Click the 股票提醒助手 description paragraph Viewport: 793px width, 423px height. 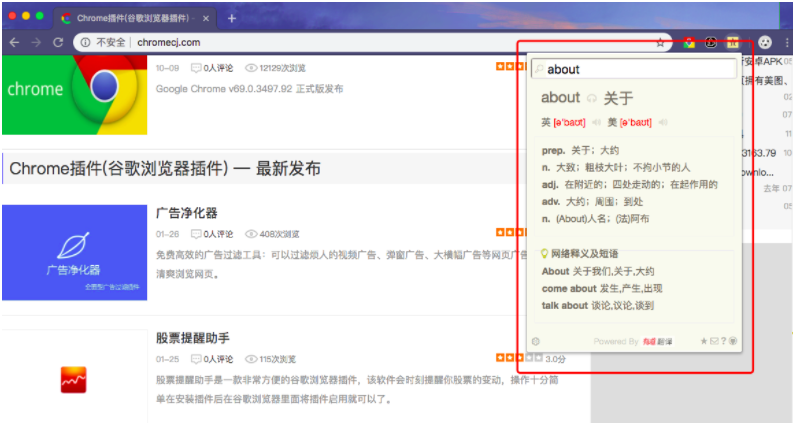(x=357, y=390)
